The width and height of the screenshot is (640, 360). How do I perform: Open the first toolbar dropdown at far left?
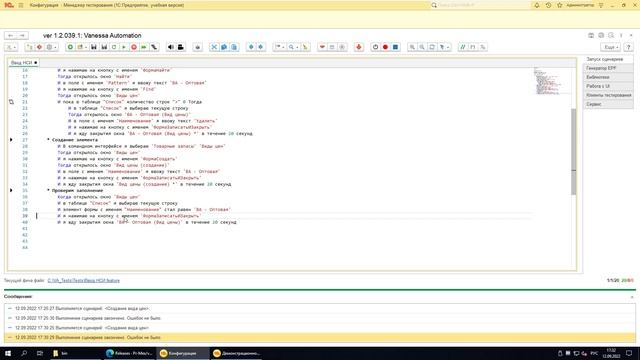[x=11, y=47]
